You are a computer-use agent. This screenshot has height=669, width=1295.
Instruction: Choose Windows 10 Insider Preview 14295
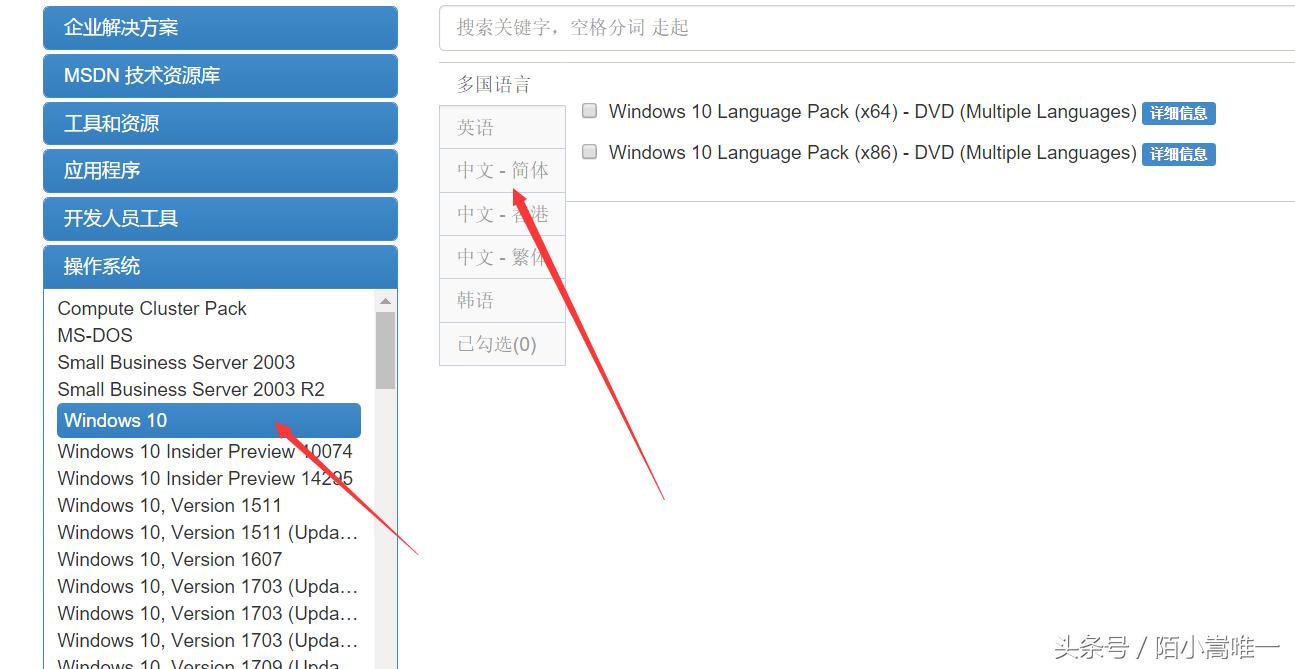point(205,479)
